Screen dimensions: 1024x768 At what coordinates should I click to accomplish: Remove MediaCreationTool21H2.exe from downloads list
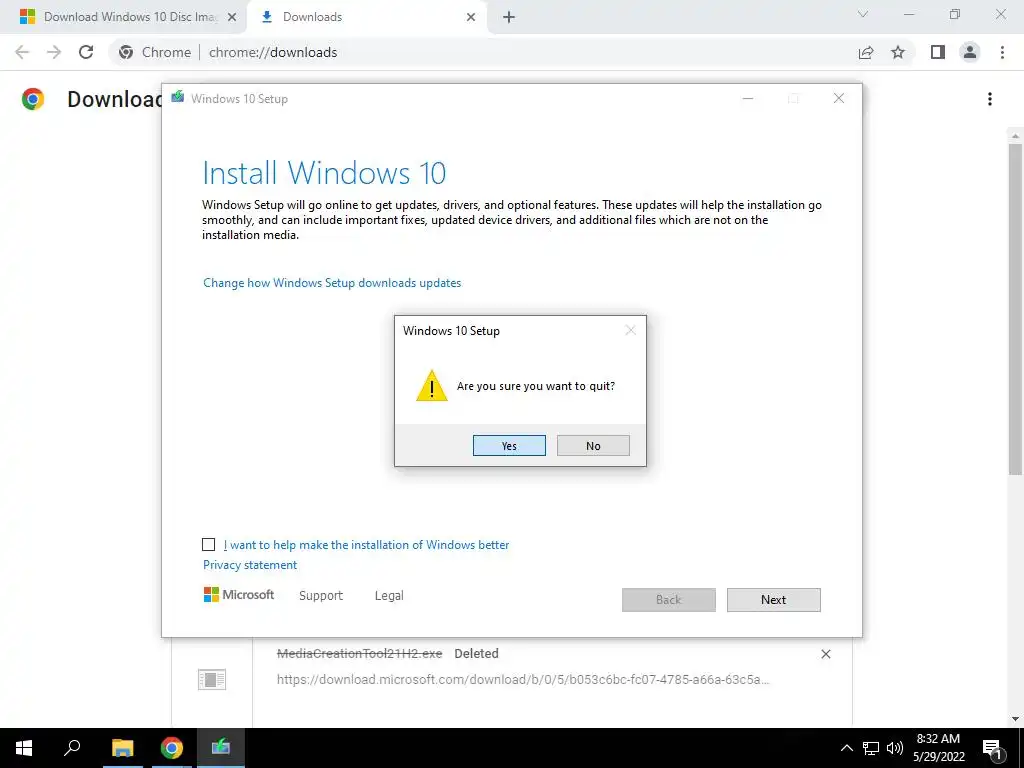point(825,654)
